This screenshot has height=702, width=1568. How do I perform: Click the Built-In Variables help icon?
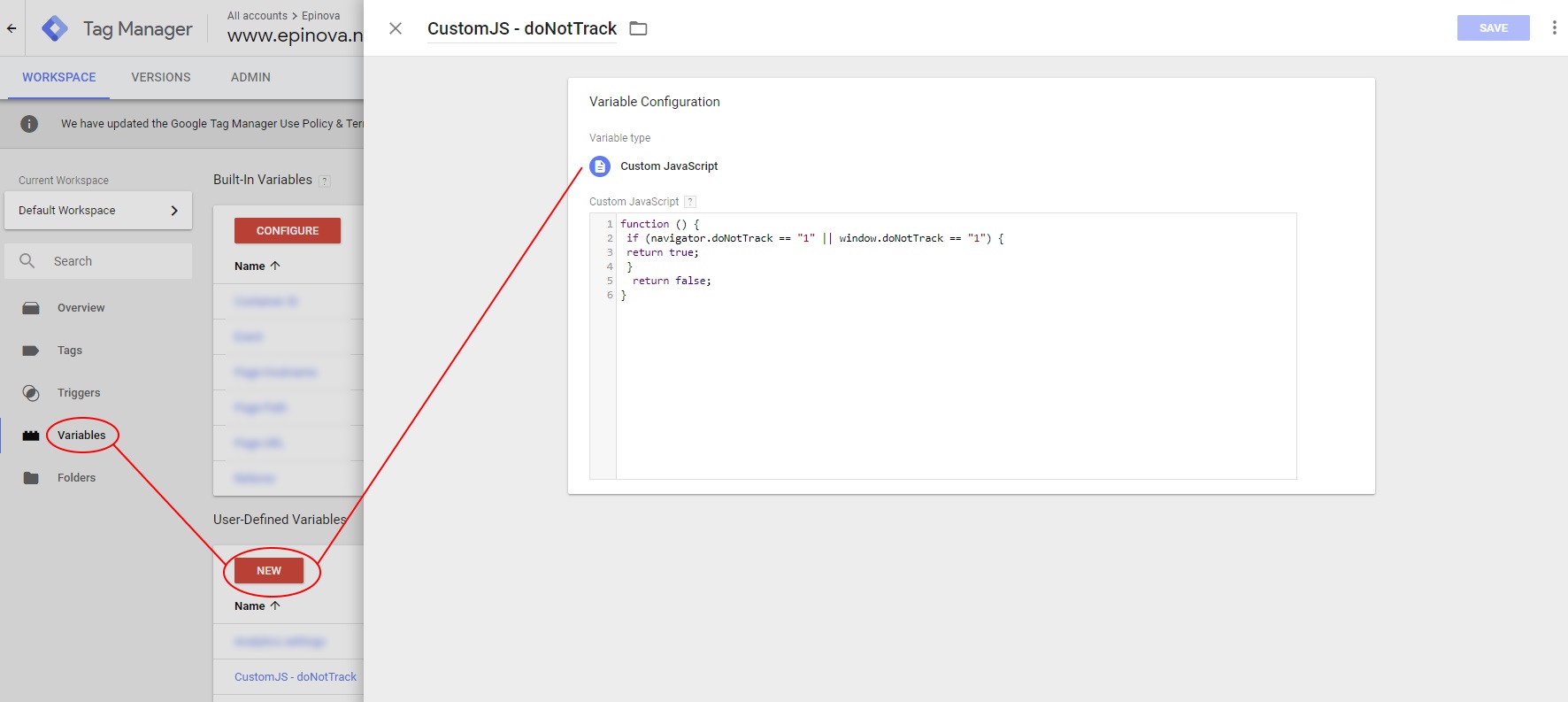325,181
